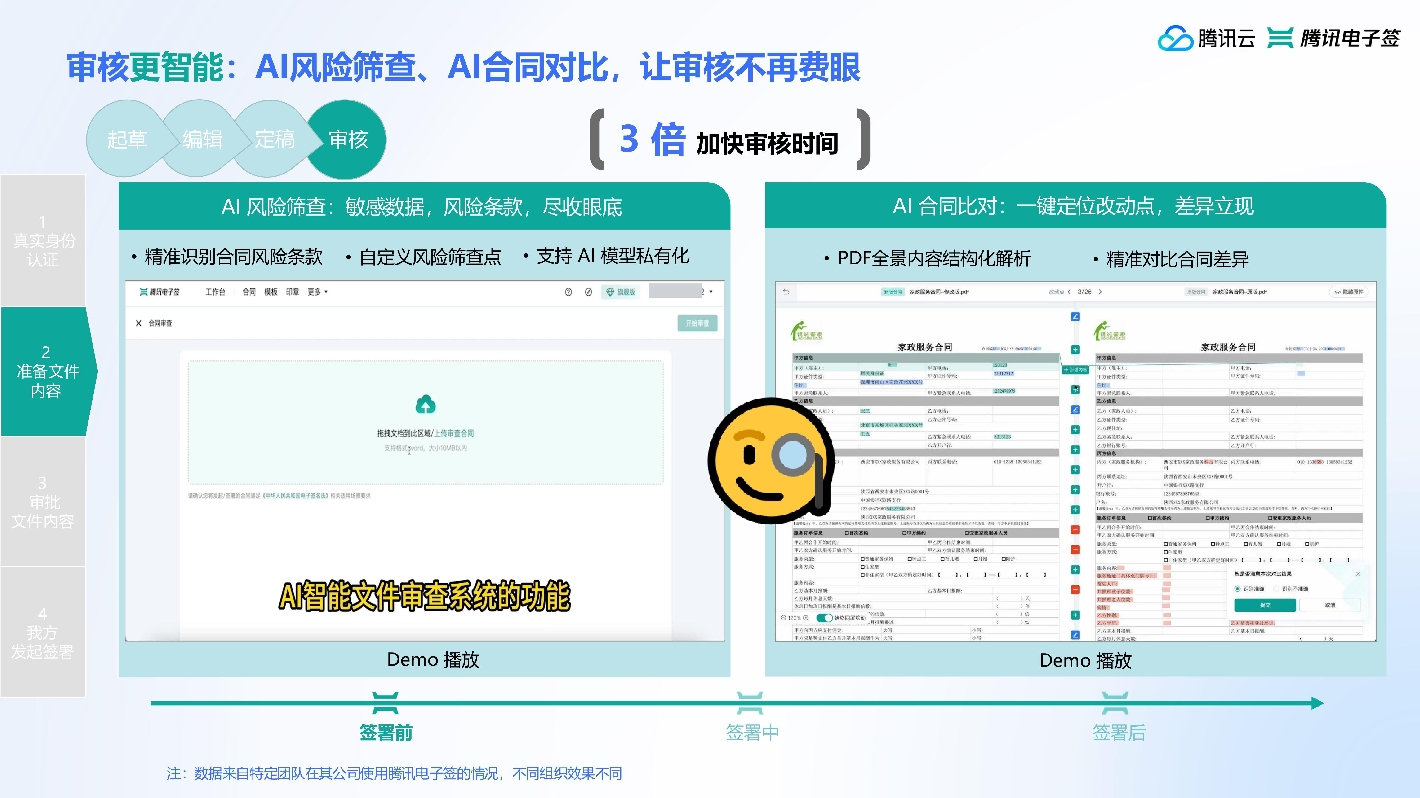Toggle the synchronized scrolling switch
The height and width of the screenshot is (798, 1420).
pos(825,617)
